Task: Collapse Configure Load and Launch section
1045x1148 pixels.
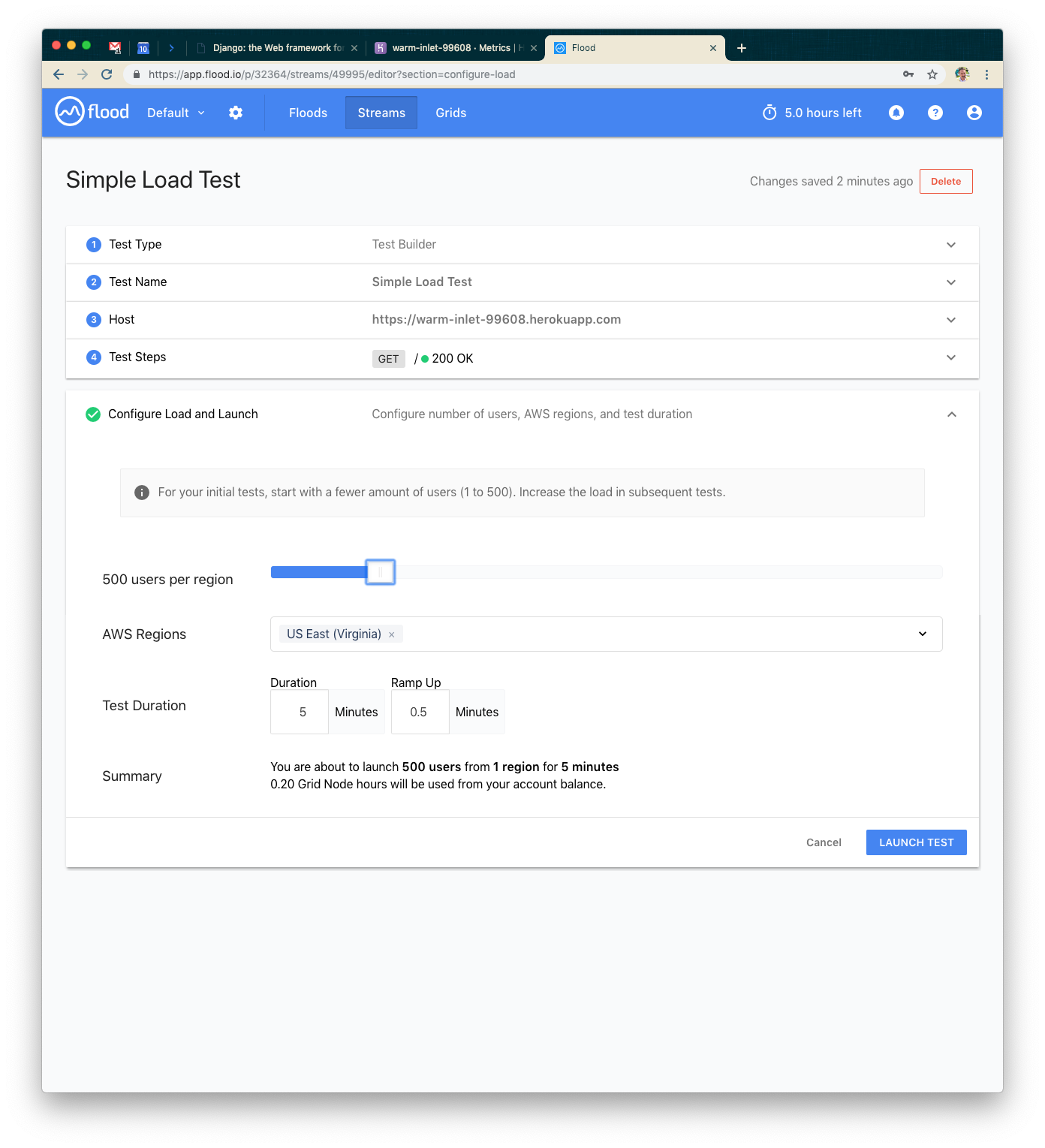Action: 951,414
